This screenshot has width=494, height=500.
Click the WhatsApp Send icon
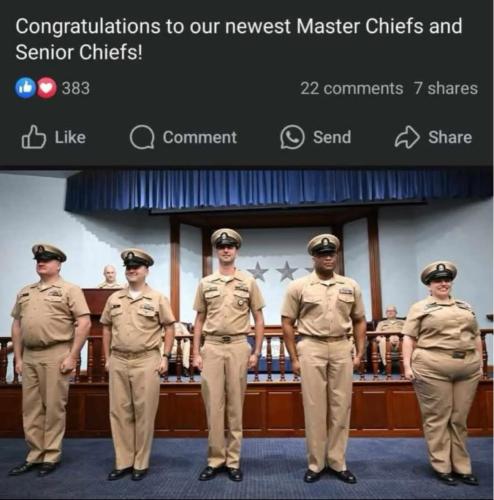pos(292,137)
